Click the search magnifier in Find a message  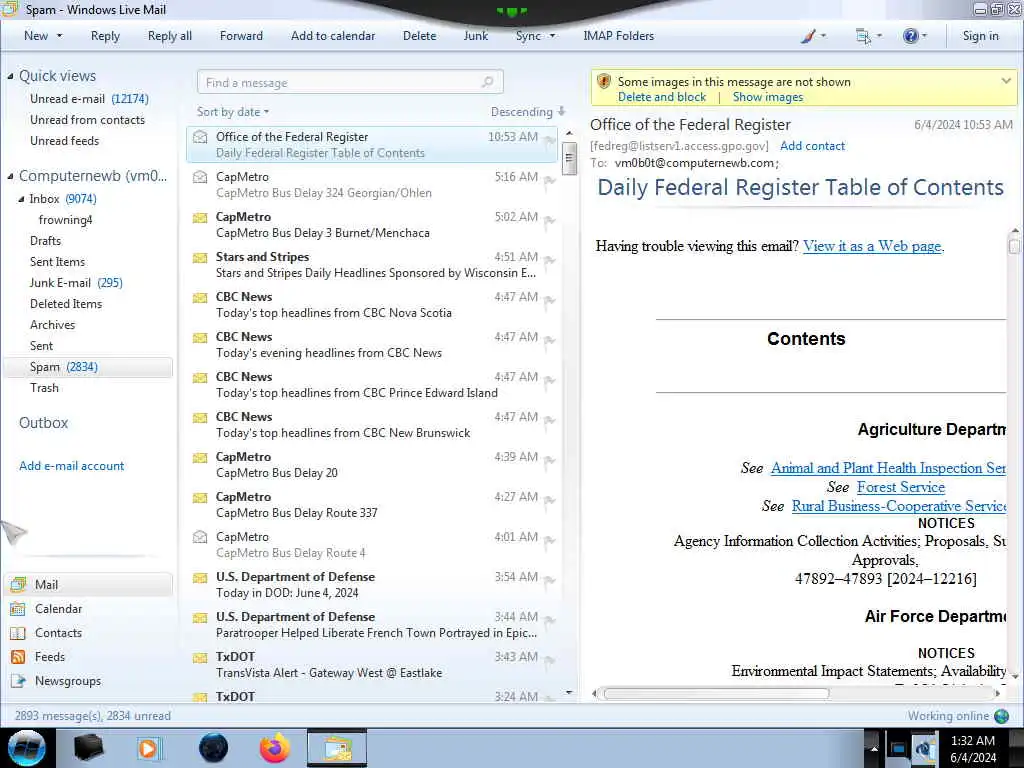[x=487, y=82]
